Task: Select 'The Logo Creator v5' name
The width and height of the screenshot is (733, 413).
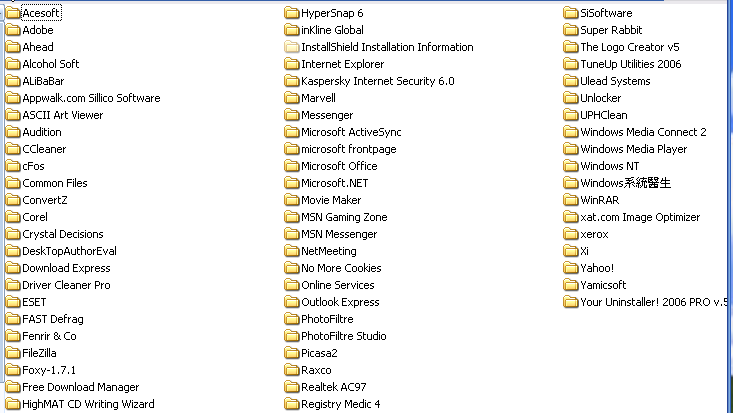Action: point(630,47)
